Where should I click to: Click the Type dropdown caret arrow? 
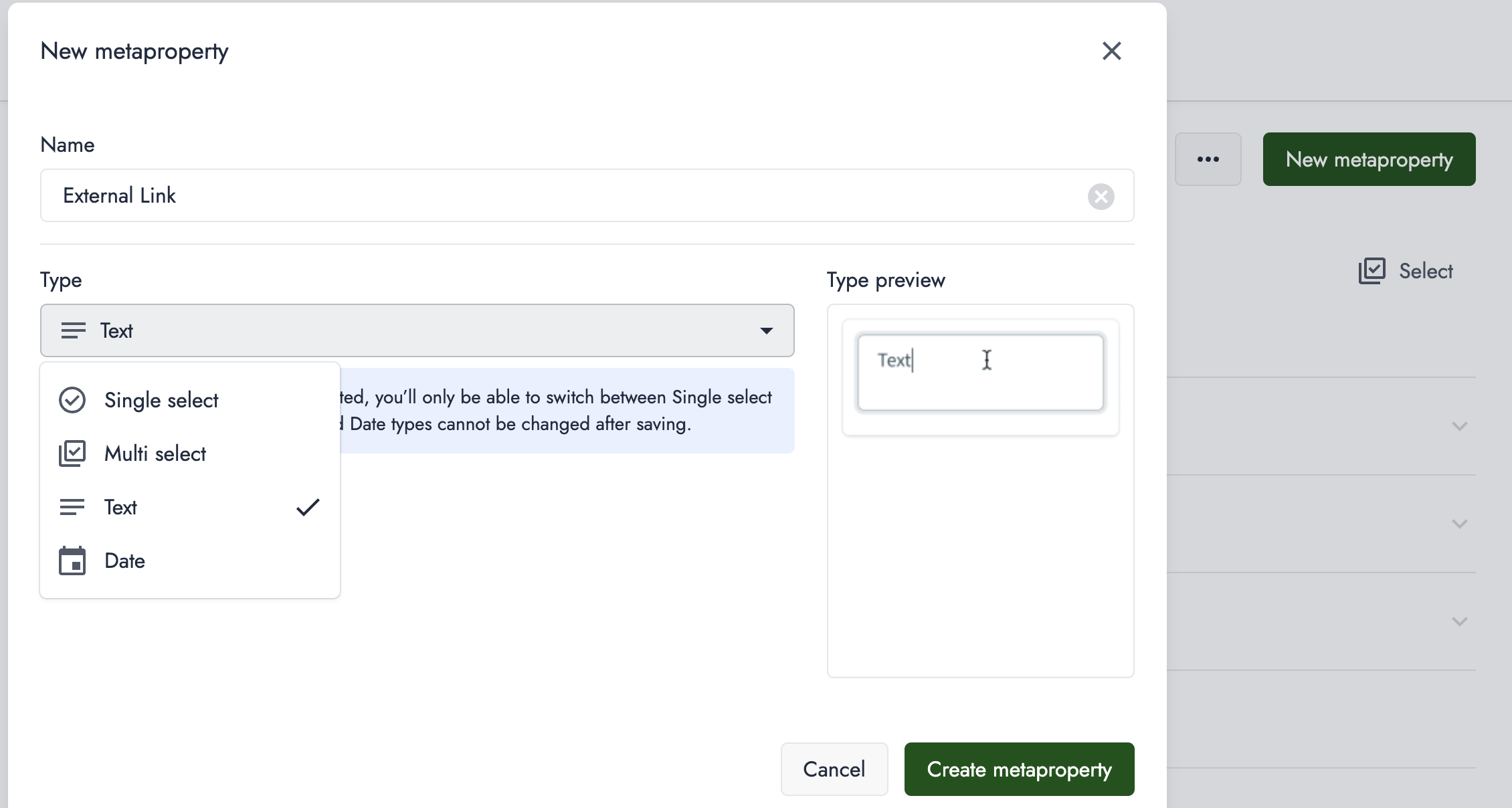pos(767,330)
